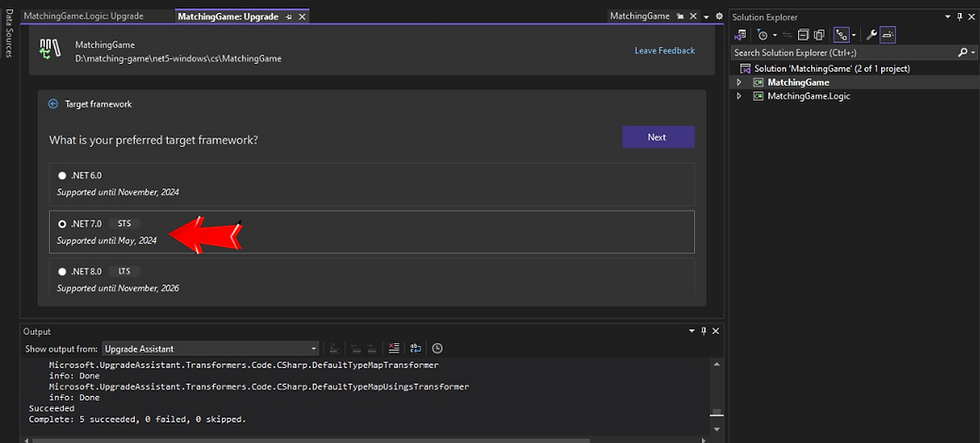
Task: Select the .NET 7.0 STS radio button
Action: [x=62, y=224]
